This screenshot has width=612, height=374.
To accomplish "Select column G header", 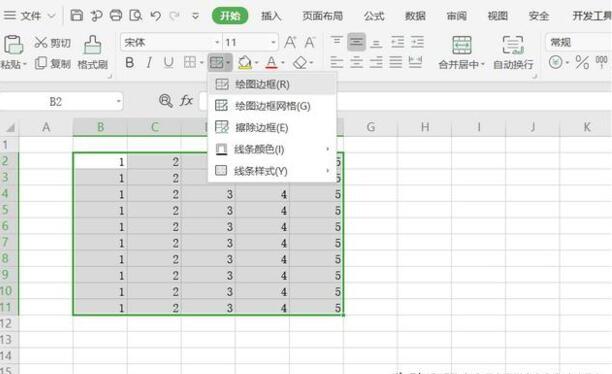I will pos(371,127).
